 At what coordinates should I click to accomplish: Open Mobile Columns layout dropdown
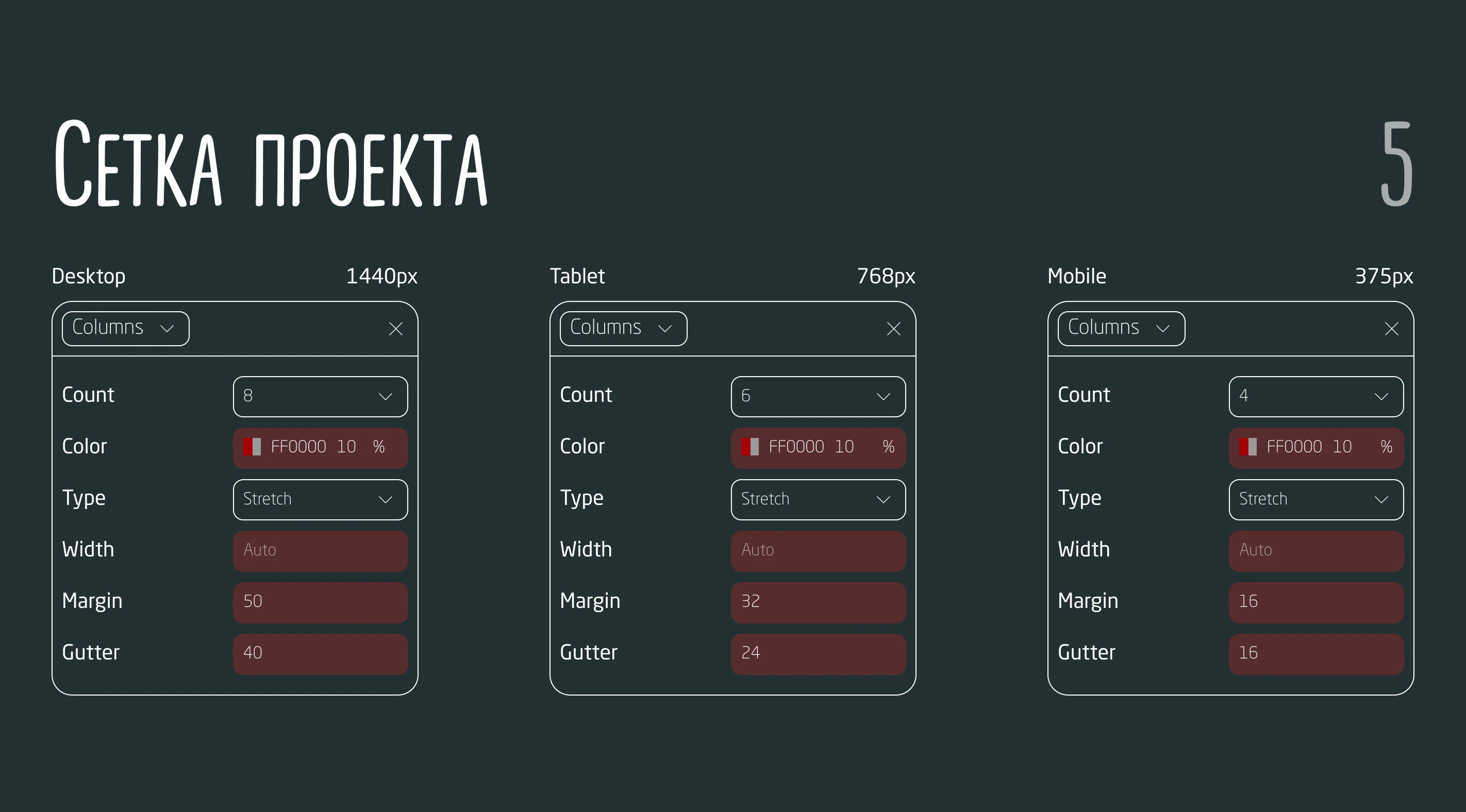1121,328
